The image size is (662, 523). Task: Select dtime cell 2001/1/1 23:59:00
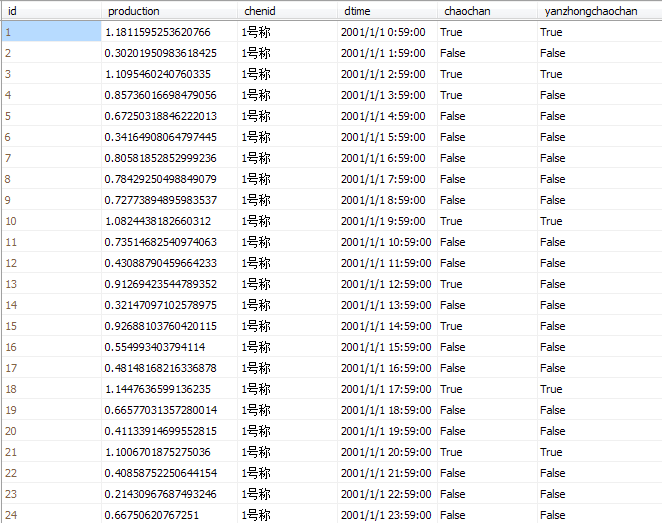[x=386, y=515]
